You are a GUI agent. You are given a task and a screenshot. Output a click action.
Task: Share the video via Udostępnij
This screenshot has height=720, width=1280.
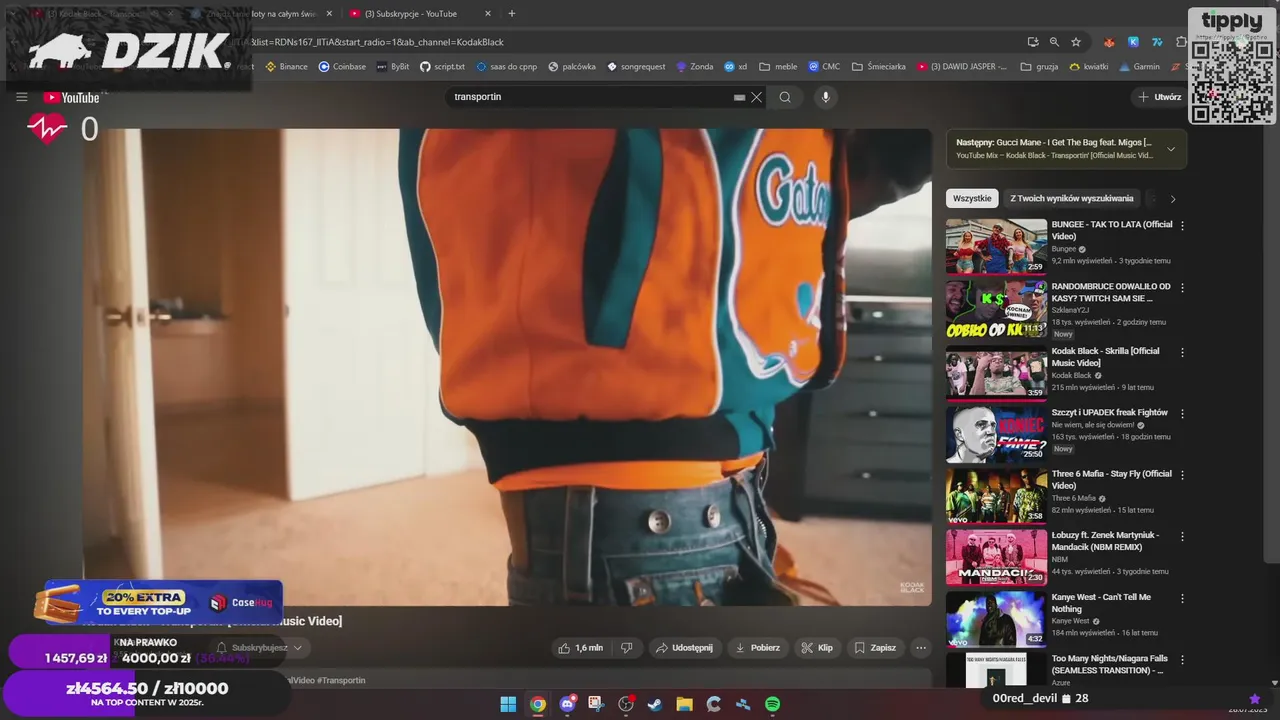coord(684,648)
